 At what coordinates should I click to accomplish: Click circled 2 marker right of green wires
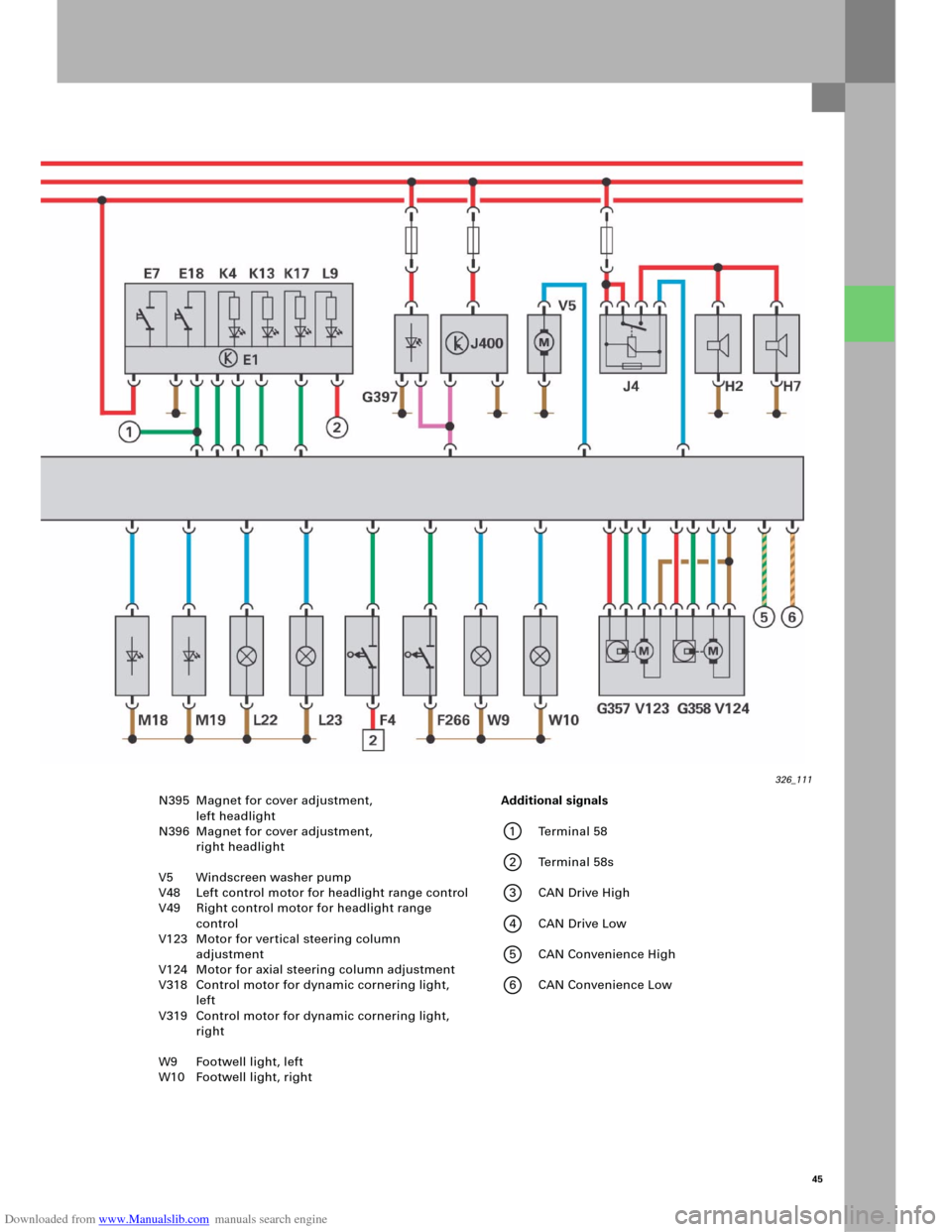pos(337,428)
